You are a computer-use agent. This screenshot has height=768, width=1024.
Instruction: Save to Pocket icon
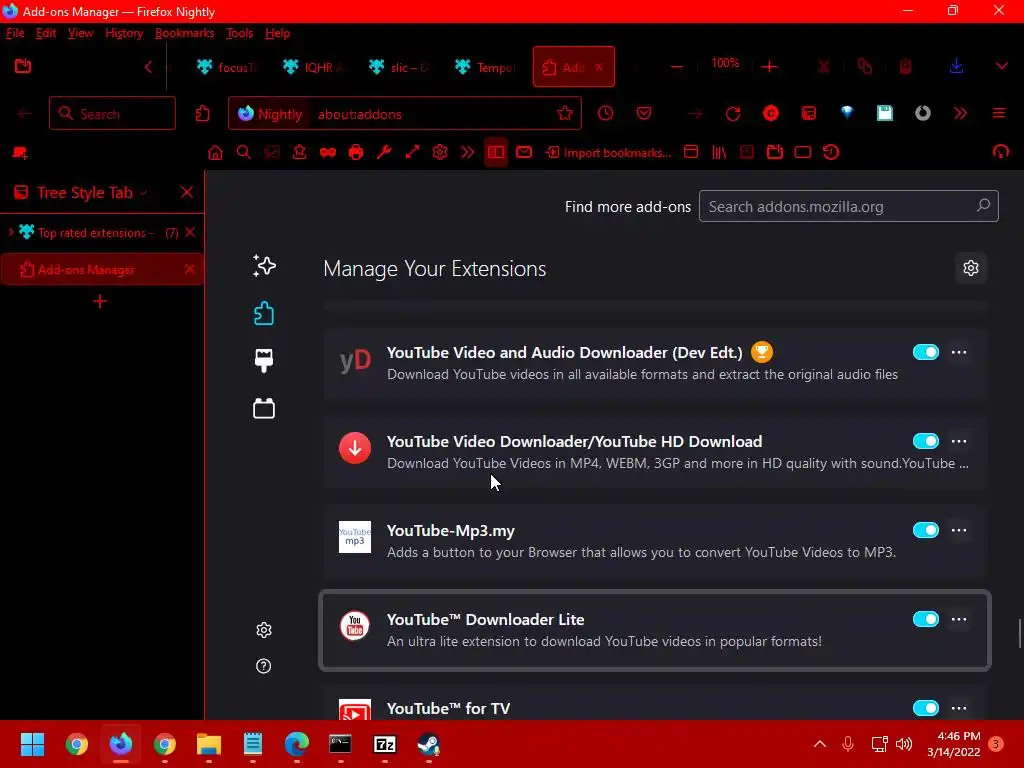644,114
